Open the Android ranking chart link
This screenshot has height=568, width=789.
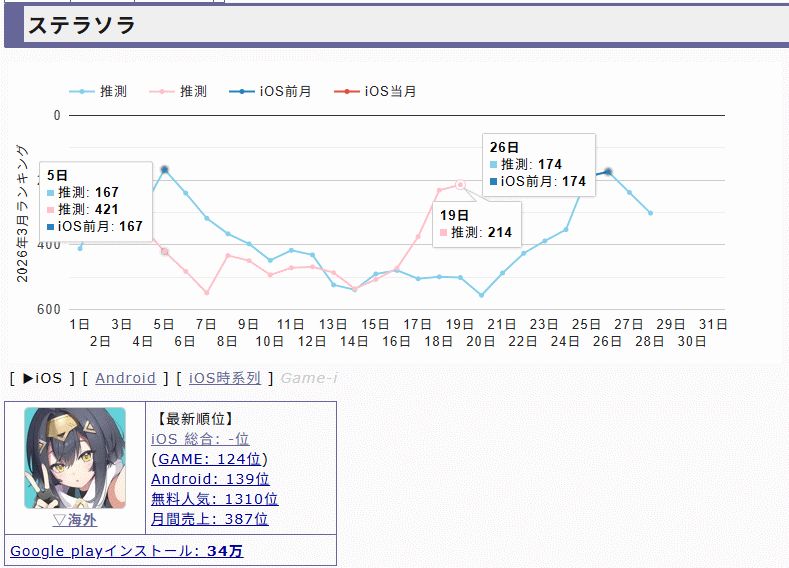(125, 378)
